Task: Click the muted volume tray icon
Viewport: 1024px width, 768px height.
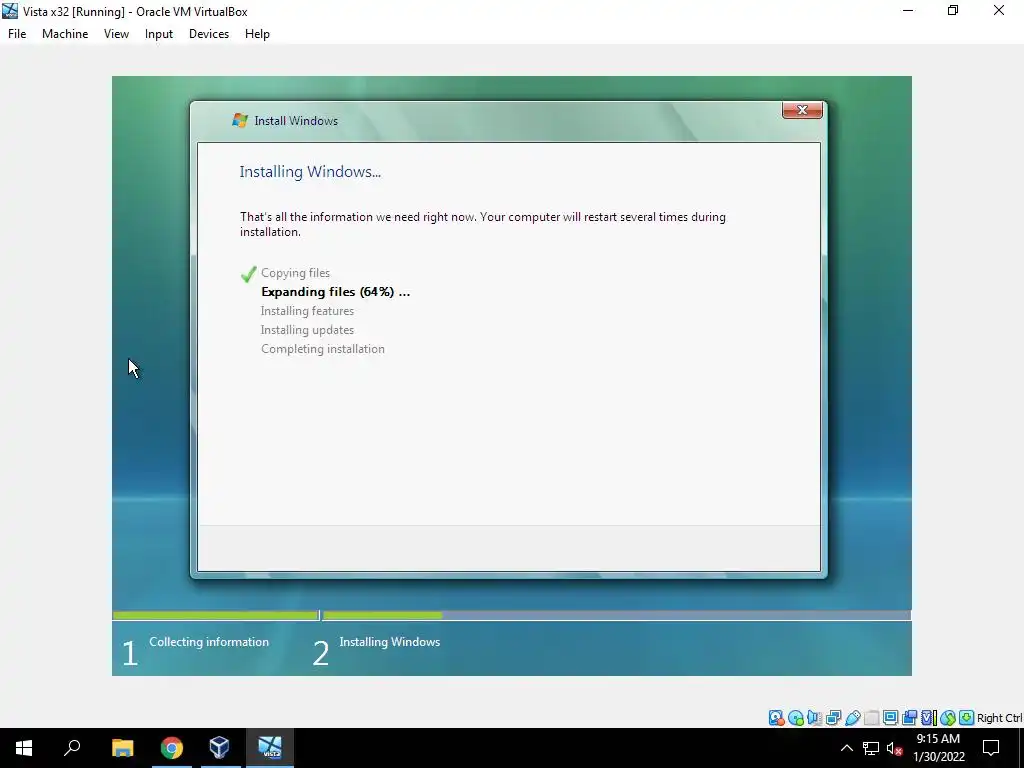Action: coord(895,748)
